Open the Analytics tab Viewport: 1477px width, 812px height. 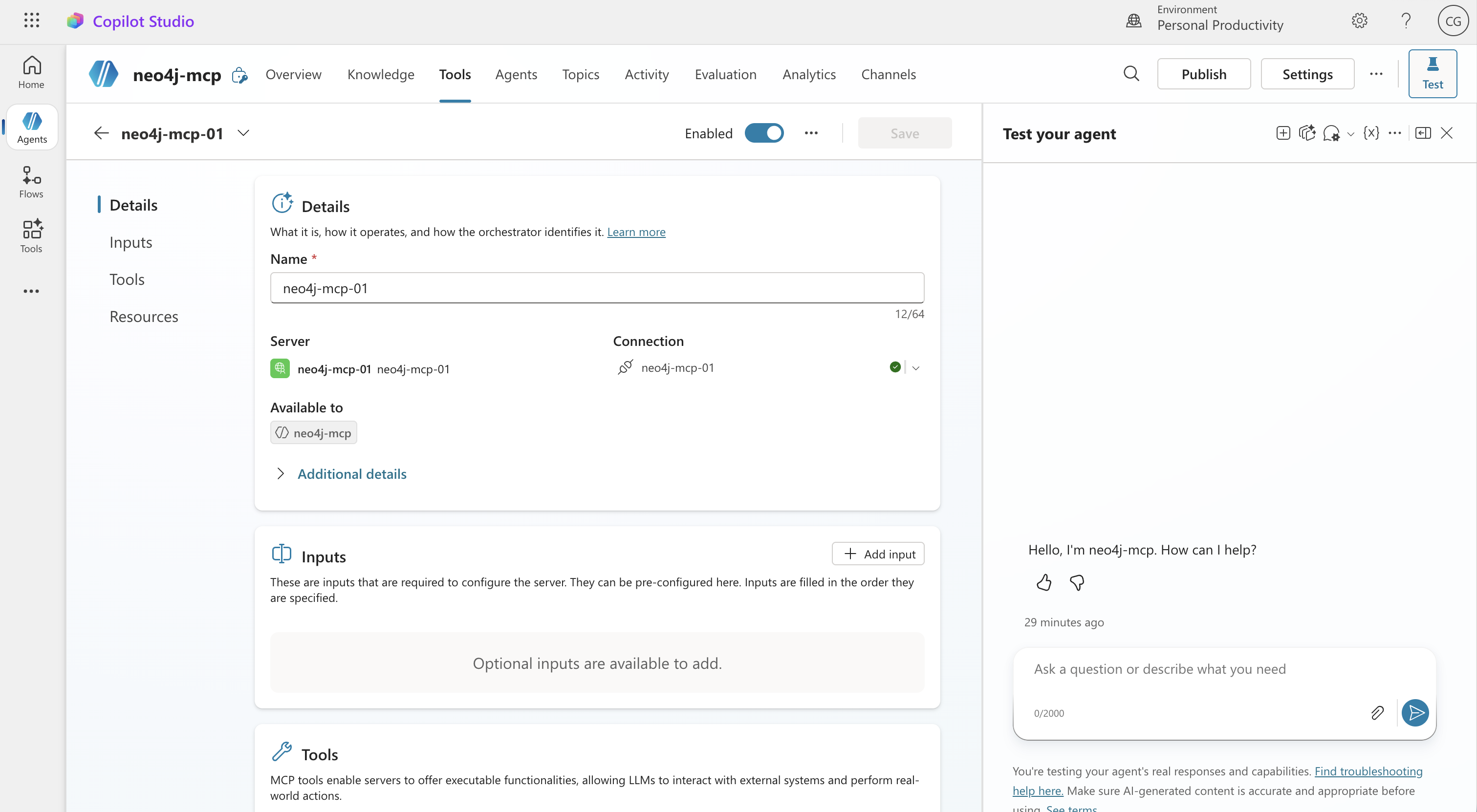(x=809, y=74)
